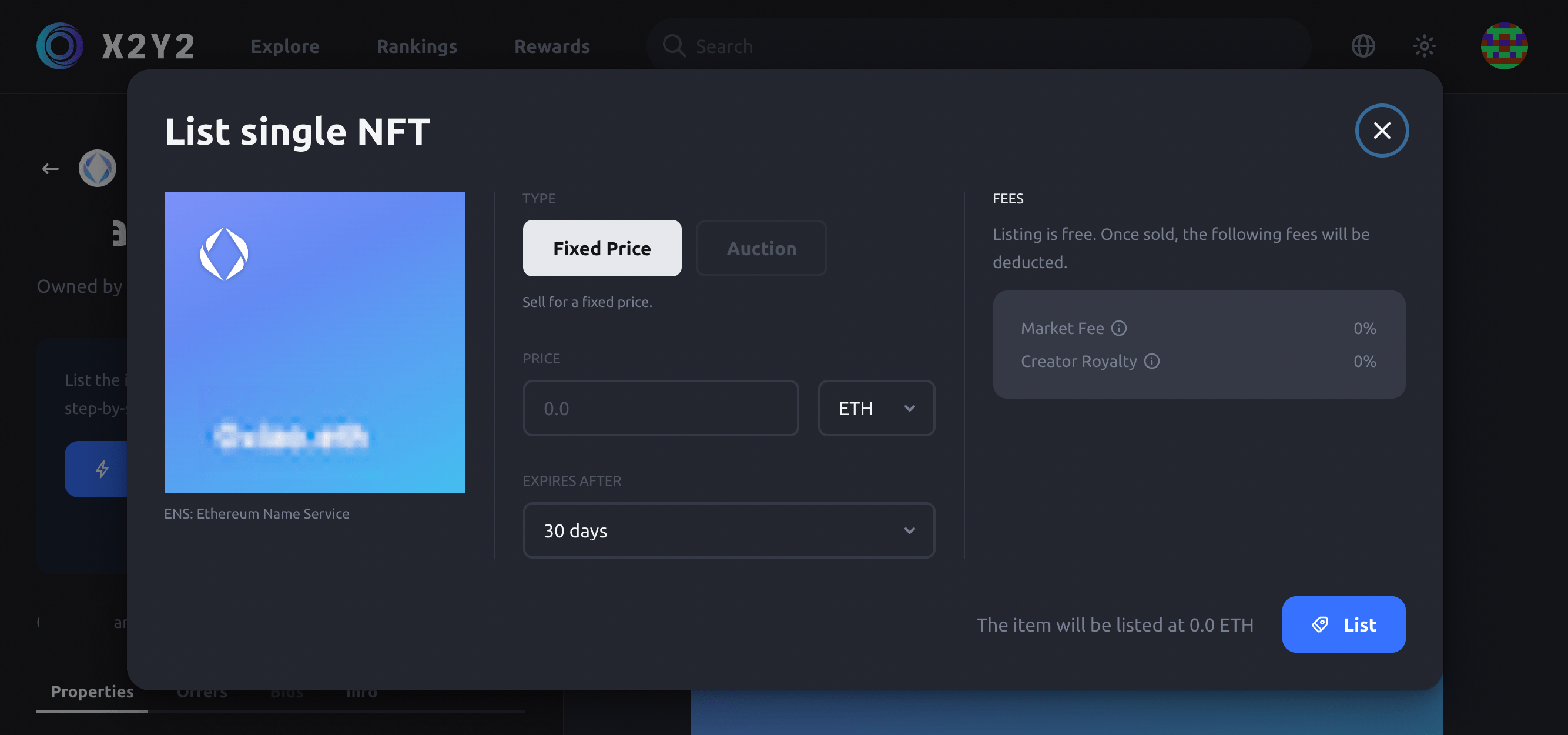Click the price input field
The height and width of the screenshot is (735, 1568).
pos(661,408)
